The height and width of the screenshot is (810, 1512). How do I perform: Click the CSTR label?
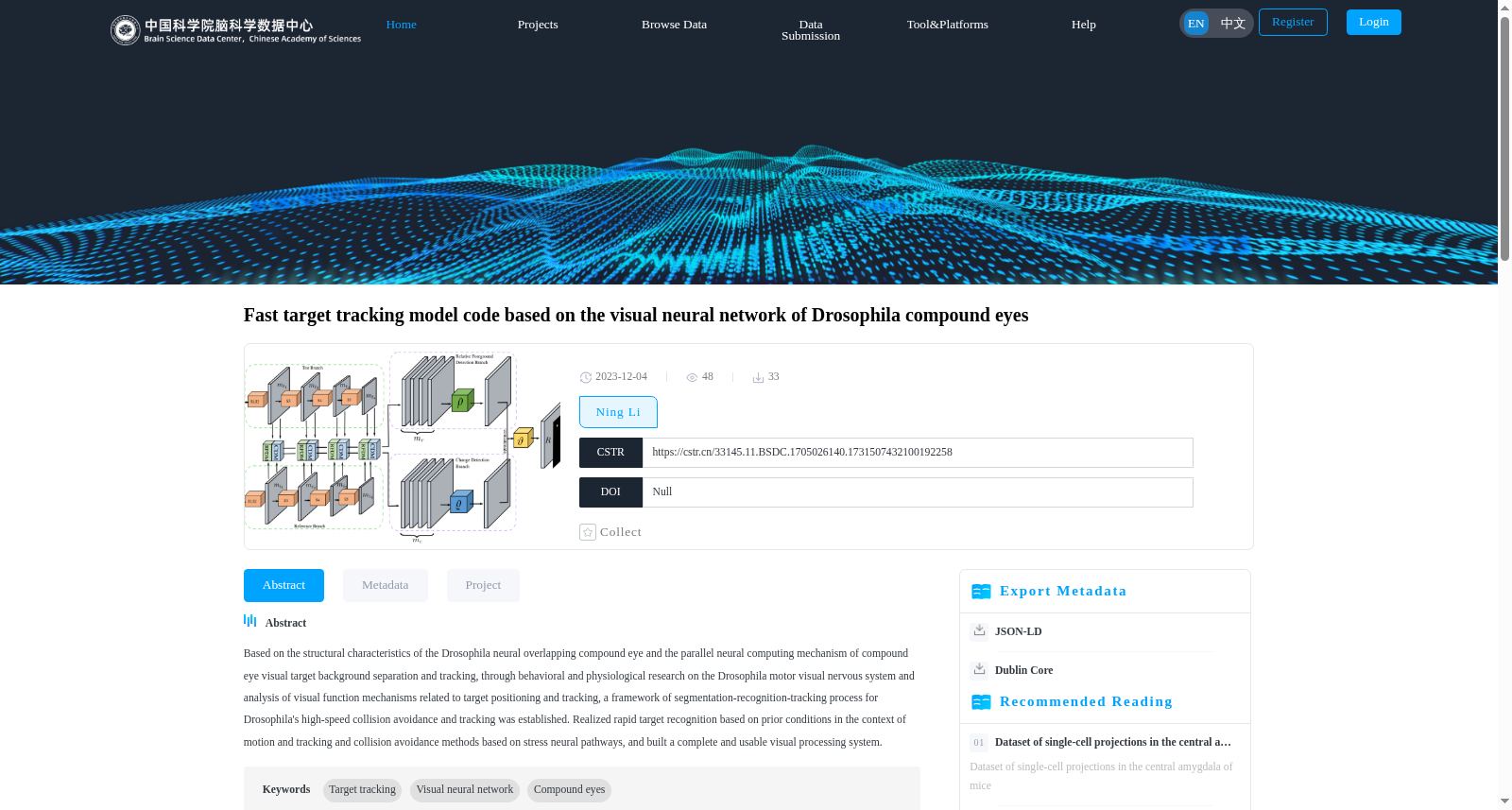610,453
